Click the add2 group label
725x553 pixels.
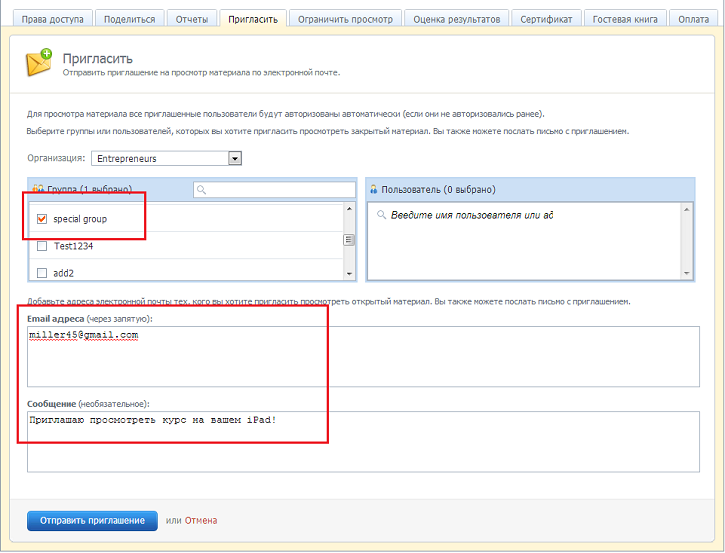[63, 273]
